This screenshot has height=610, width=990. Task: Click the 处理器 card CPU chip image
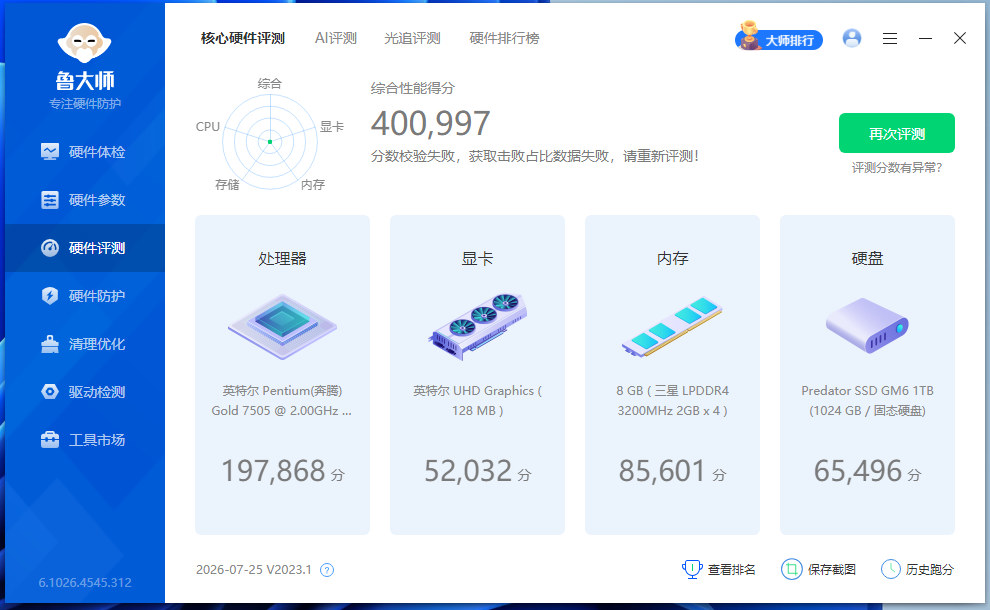(x=282, y=327)
